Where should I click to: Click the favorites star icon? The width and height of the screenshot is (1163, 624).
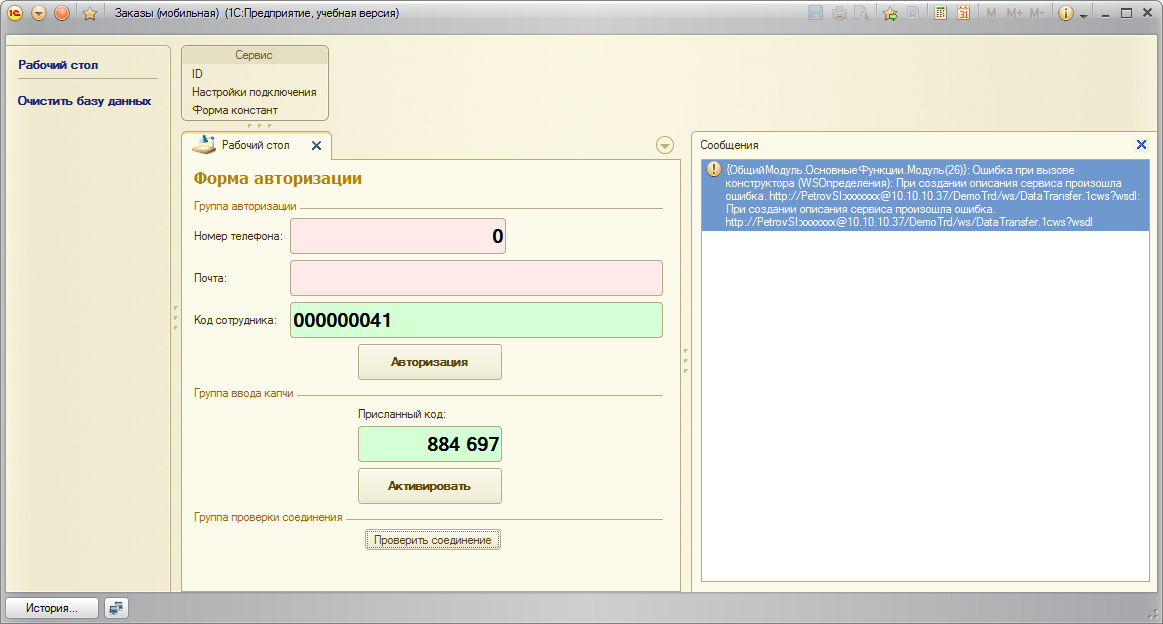89,13
